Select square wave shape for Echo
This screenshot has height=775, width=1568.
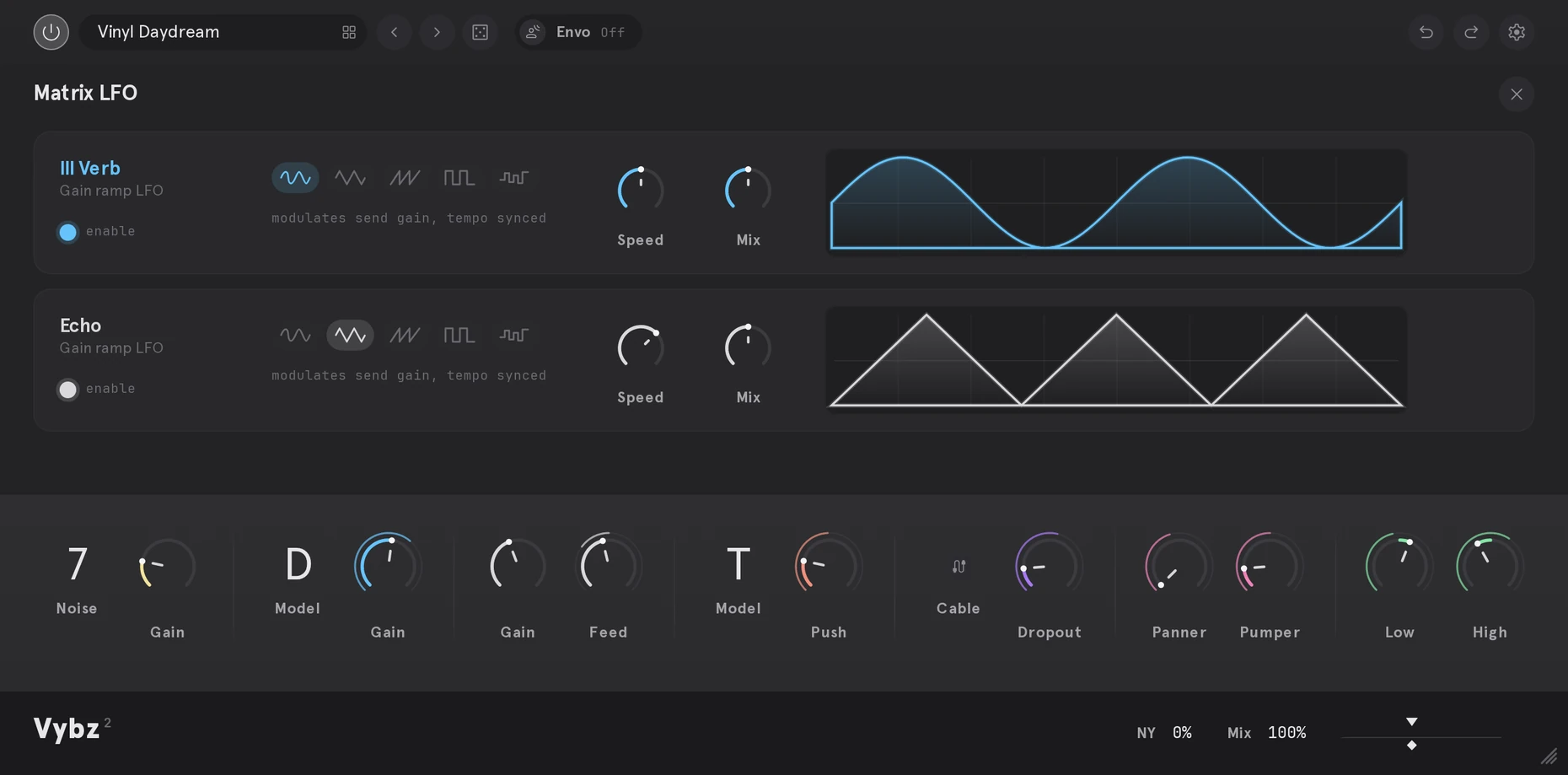coord(459,336)
